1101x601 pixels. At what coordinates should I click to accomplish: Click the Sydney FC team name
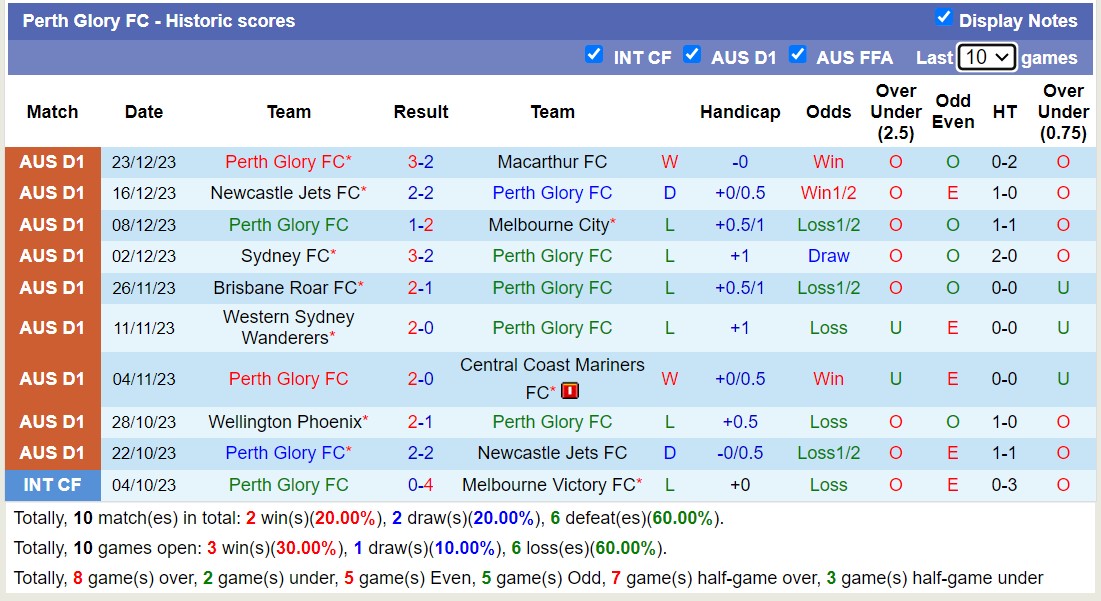288,255
